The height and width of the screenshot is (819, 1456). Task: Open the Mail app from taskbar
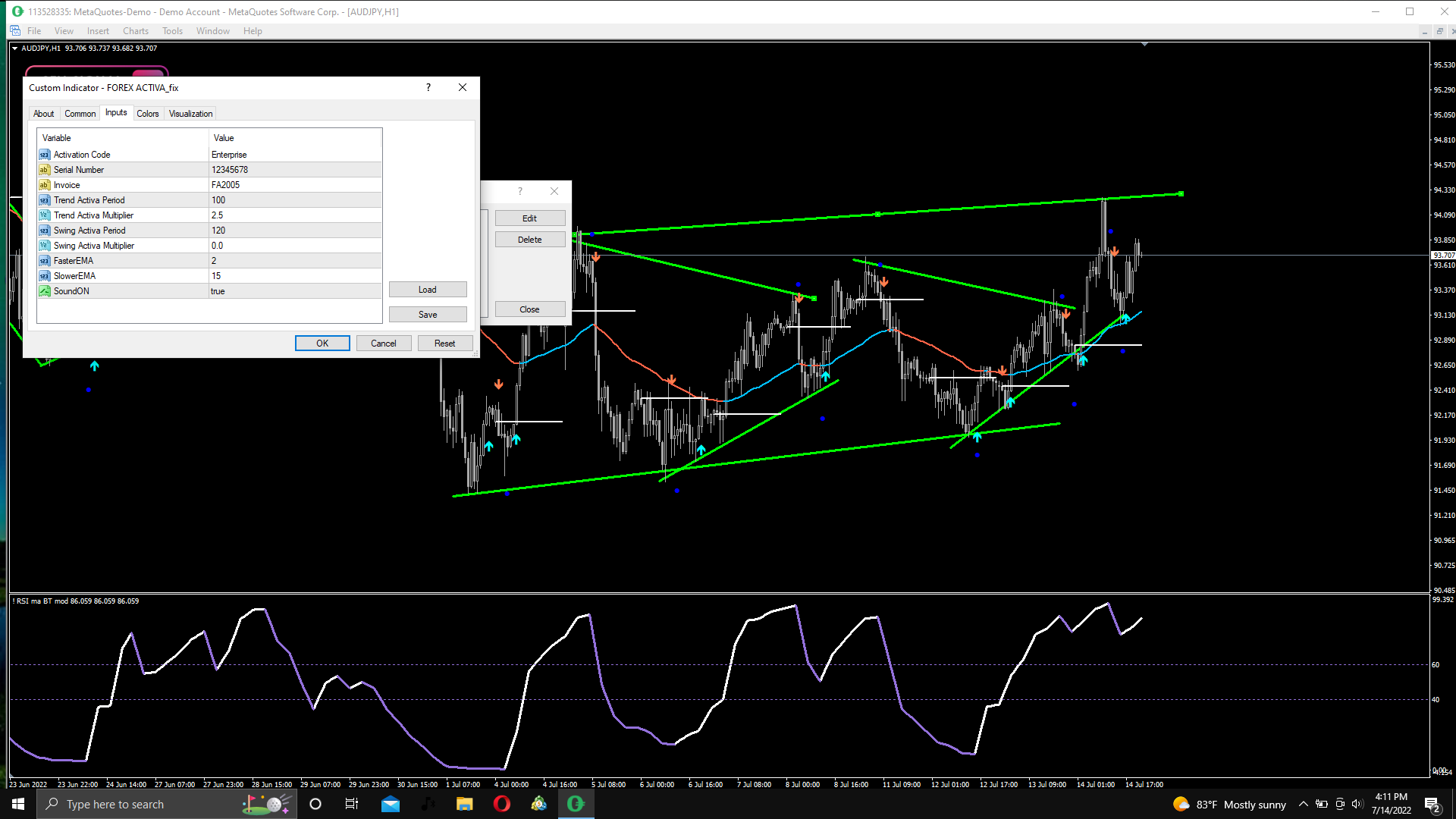click(x=391, y=804)
